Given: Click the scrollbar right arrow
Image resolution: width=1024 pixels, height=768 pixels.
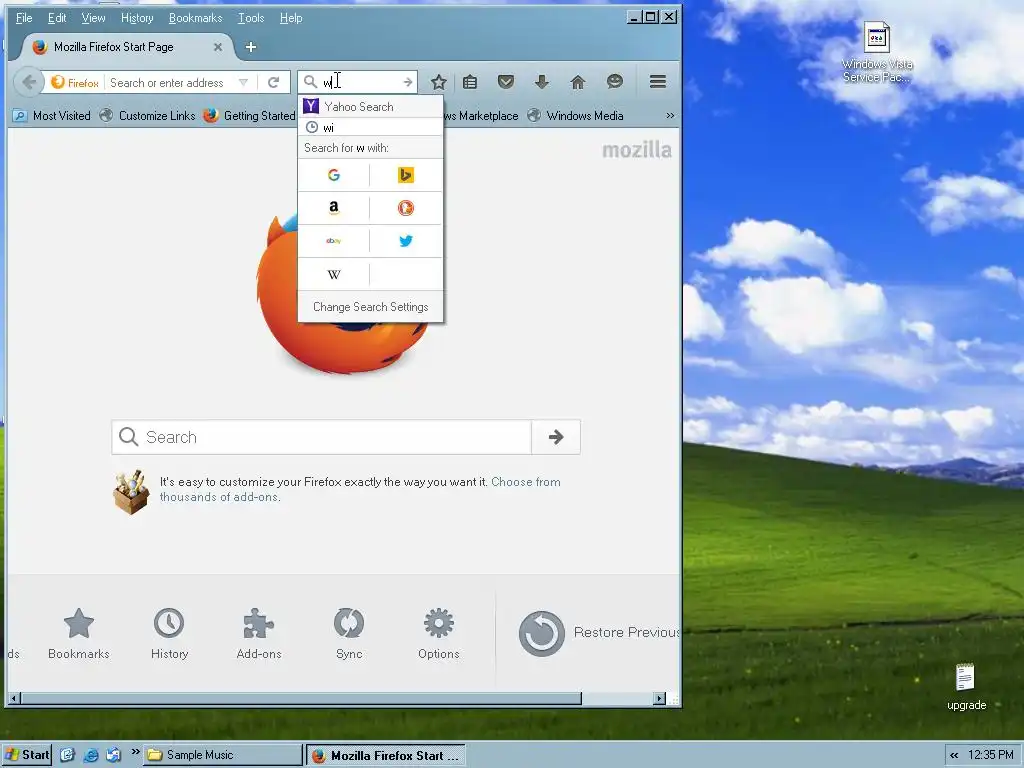Looking at the screenshot, I should 659,698.
